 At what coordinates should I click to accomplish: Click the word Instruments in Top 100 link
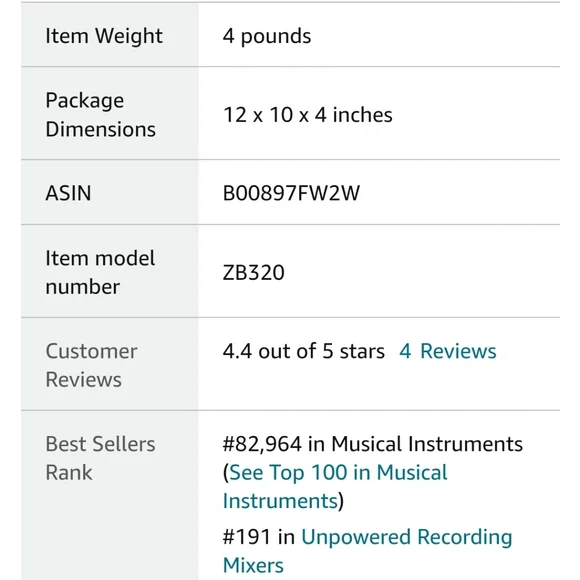click(280, 501)
